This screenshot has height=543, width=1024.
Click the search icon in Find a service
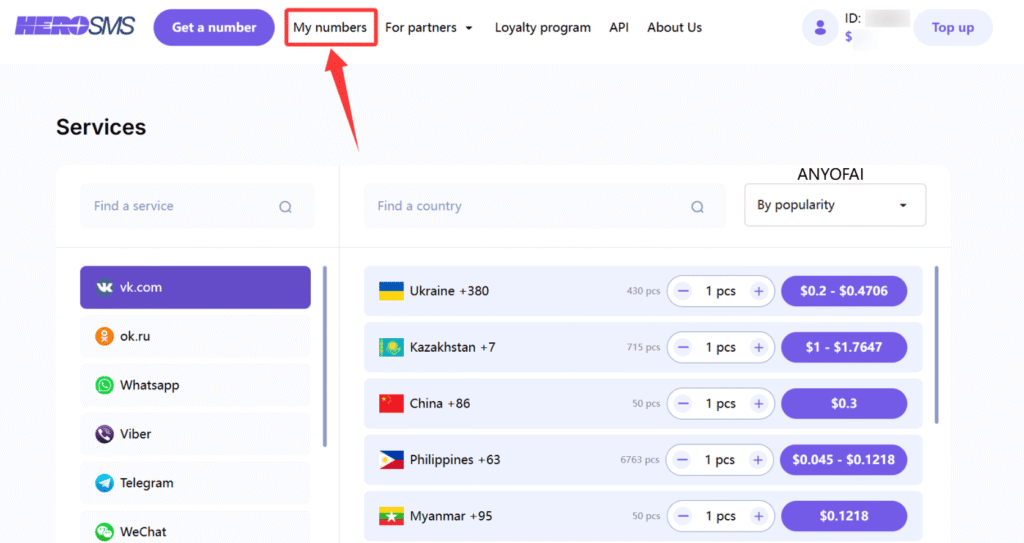[x=285, y=206]
